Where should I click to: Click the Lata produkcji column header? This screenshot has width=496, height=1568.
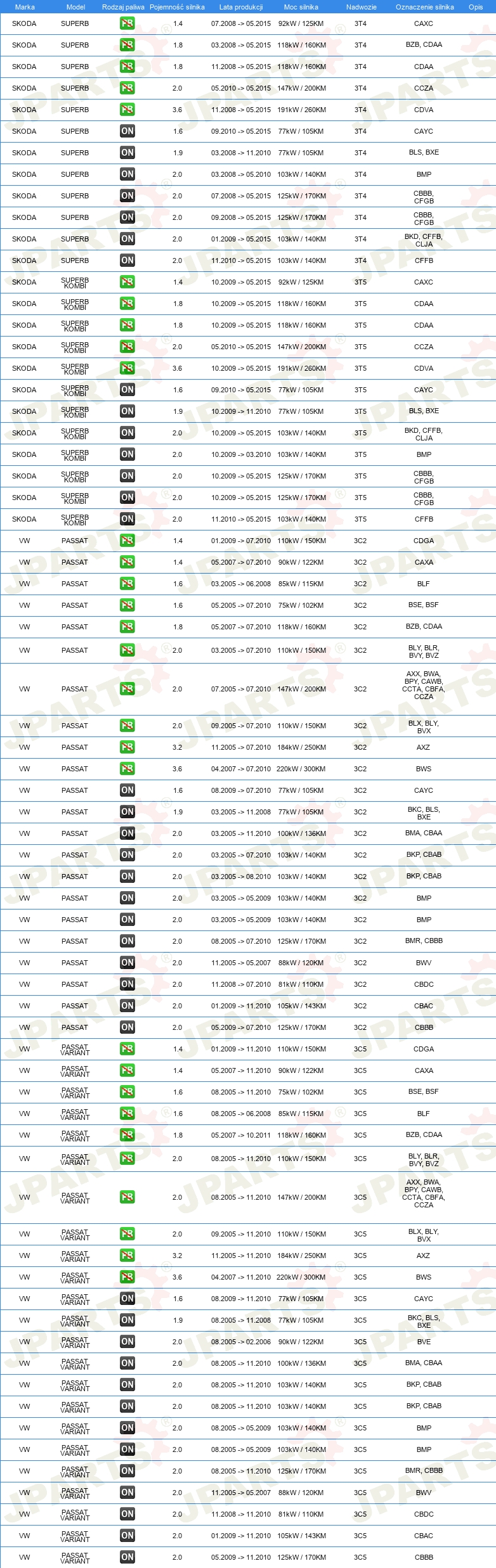pos(241,7)
